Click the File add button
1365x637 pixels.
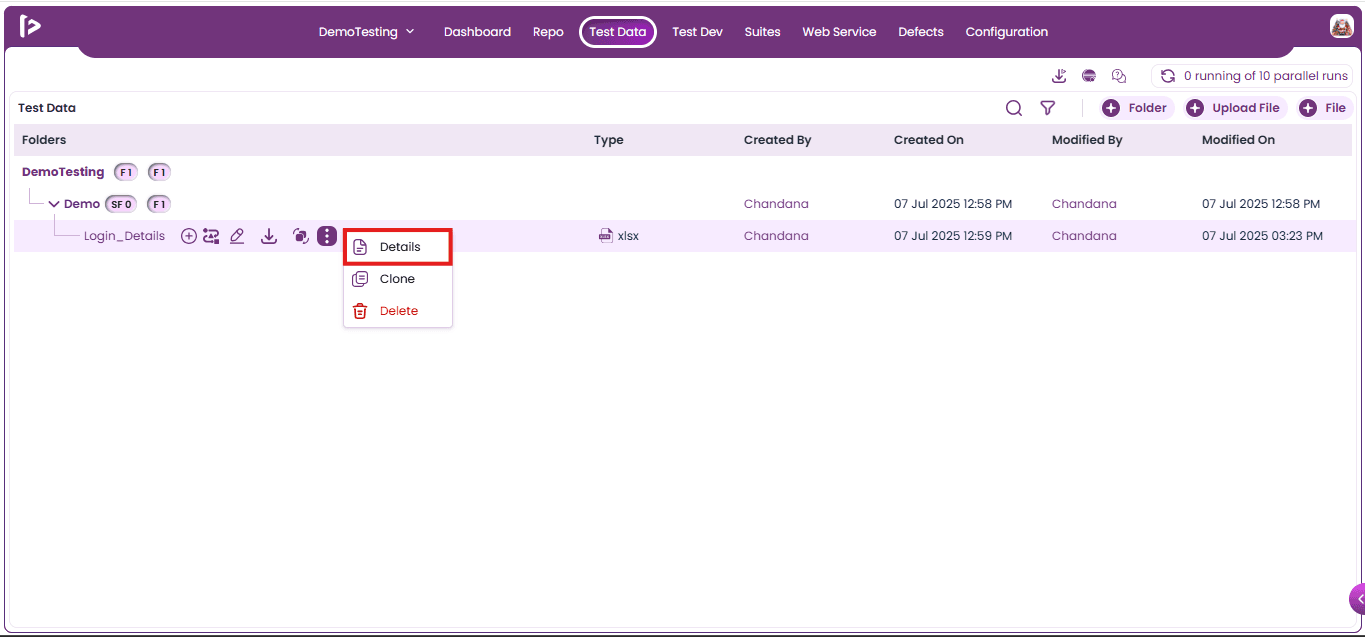[1324, 108]
